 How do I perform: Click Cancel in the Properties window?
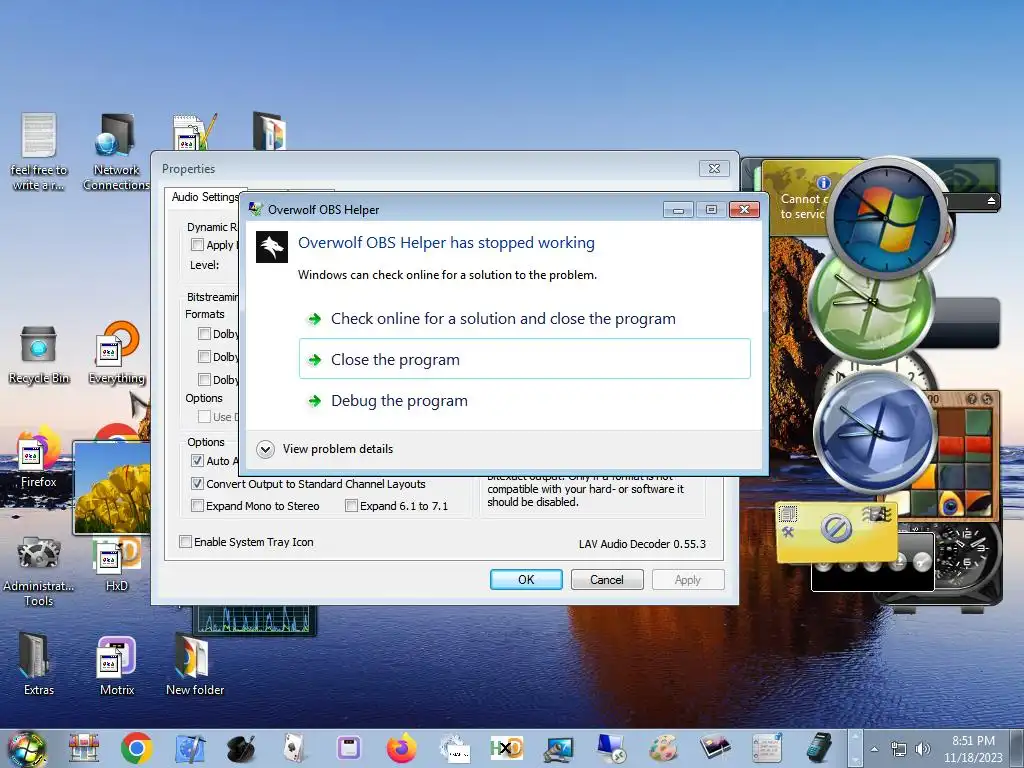607,579
